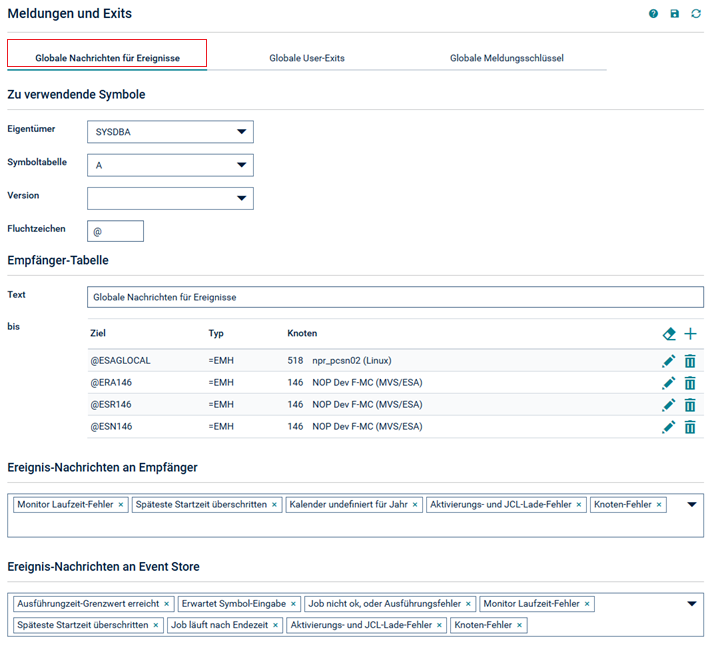The width and height of the screenshot is (710, 654).
Task: Click the Ziel column header
Action: (98, 333)
